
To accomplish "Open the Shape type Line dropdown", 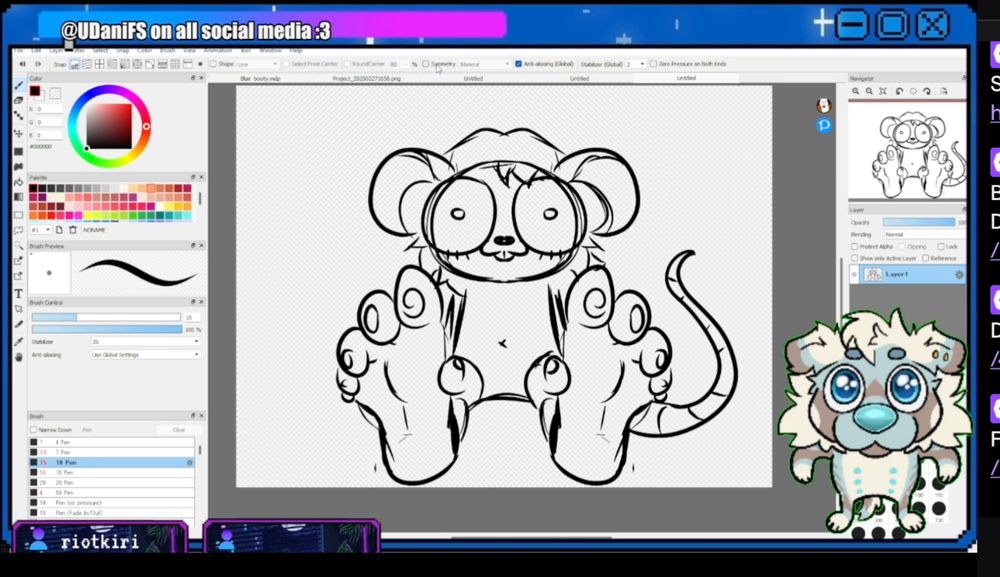I will point(257,64).
